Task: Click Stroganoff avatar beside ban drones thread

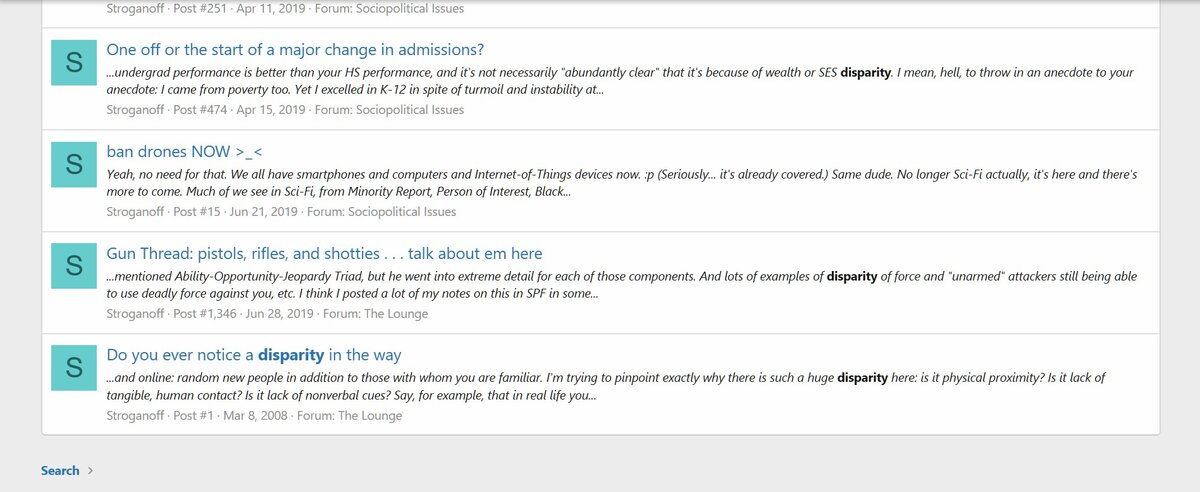Action: pyautogui.click(x=73, y=165)
